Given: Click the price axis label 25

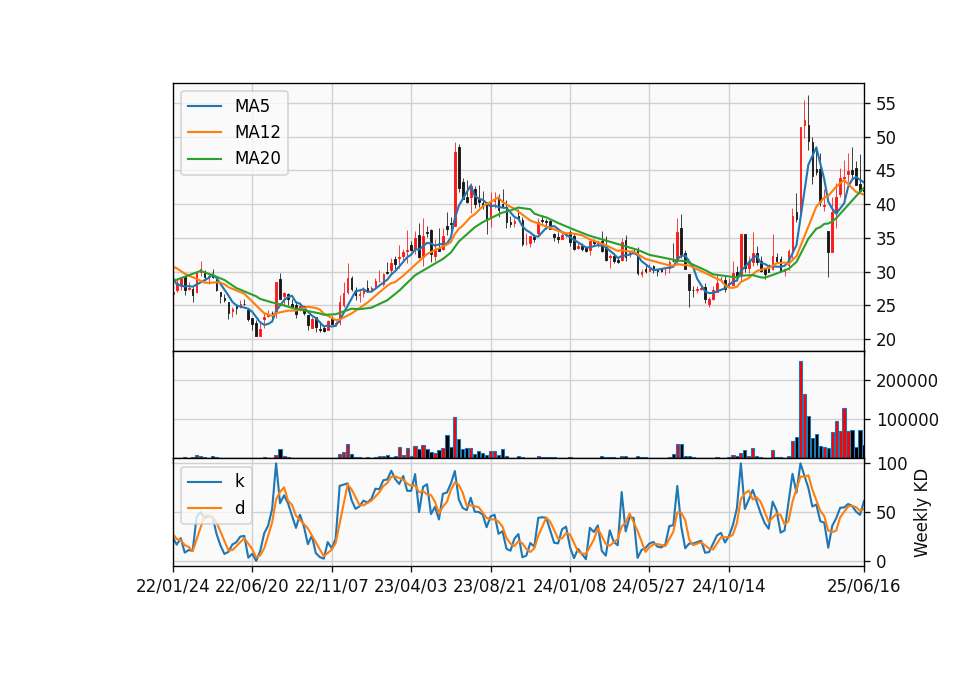Looking at the screenshot, I should pyautogui.click(x=886, y=306).
